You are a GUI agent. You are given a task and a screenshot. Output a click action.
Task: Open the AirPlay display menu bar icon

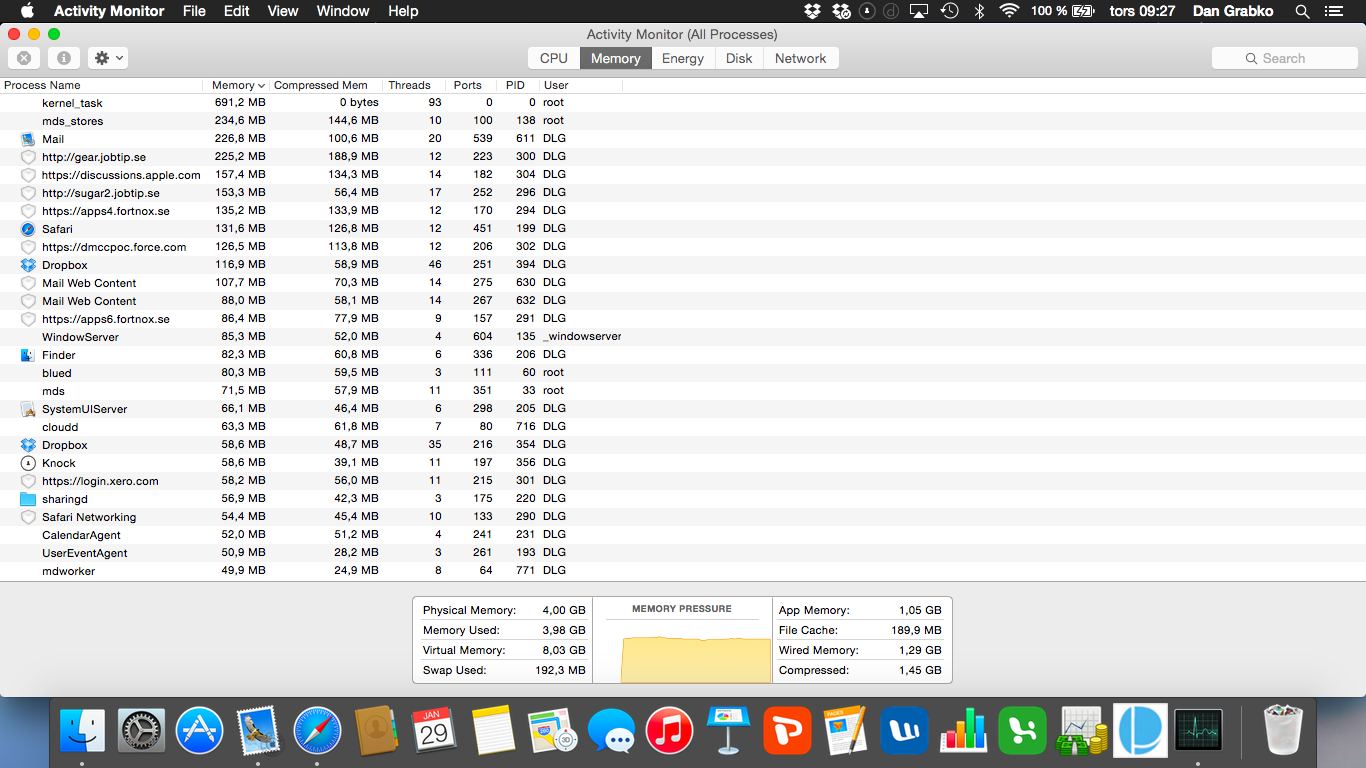[x=919, y=11]
